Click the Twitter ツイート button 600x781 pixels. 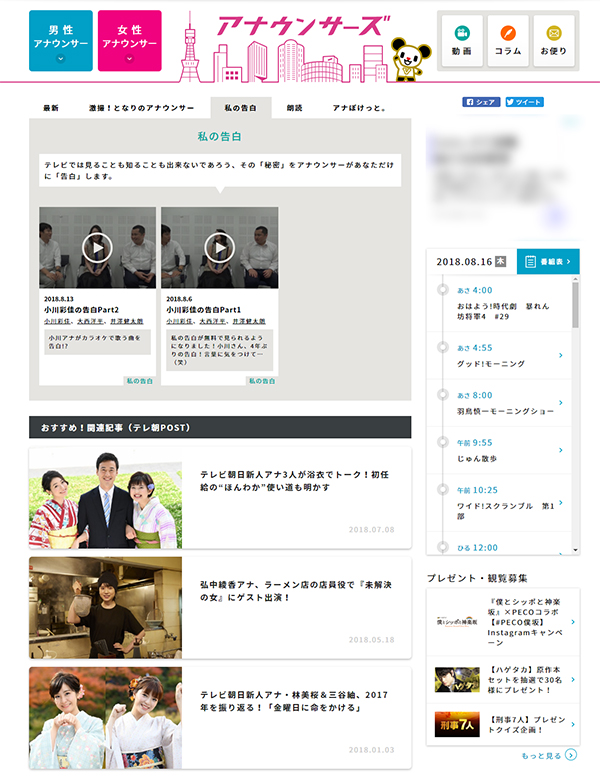pos(525,102)
